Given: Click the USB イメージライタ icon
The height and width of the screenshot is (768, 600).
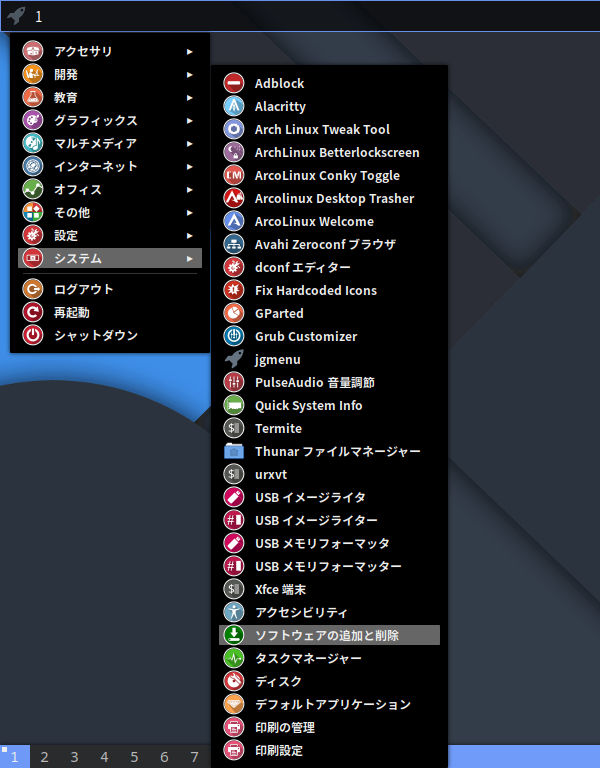Looking at the screenshot, I should (x=234, y=497).
